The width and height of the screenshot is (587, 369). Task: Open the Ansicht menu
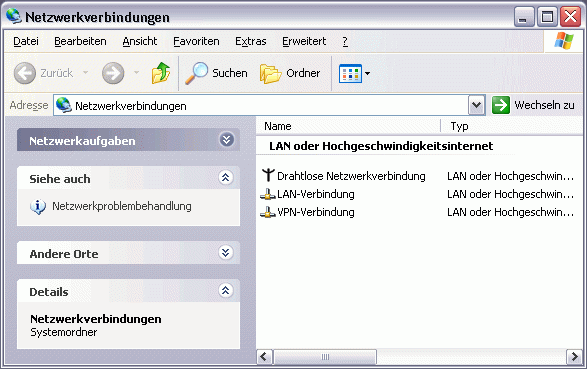pyautogui.click(x=140, y=41)
